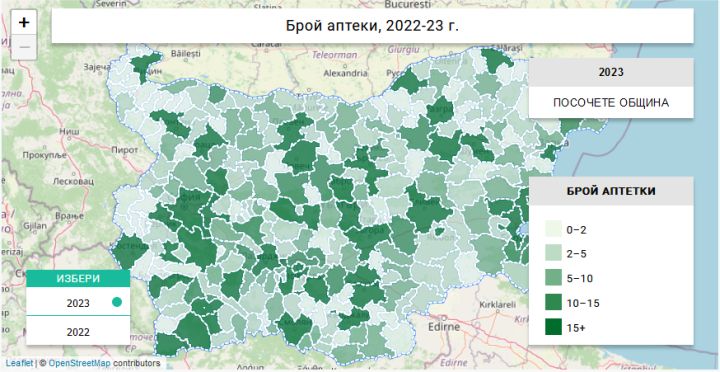Click the 10–15 legend color swatch
Image resolution: width=720 pixels, height=372 pixels.
point(553,303)
